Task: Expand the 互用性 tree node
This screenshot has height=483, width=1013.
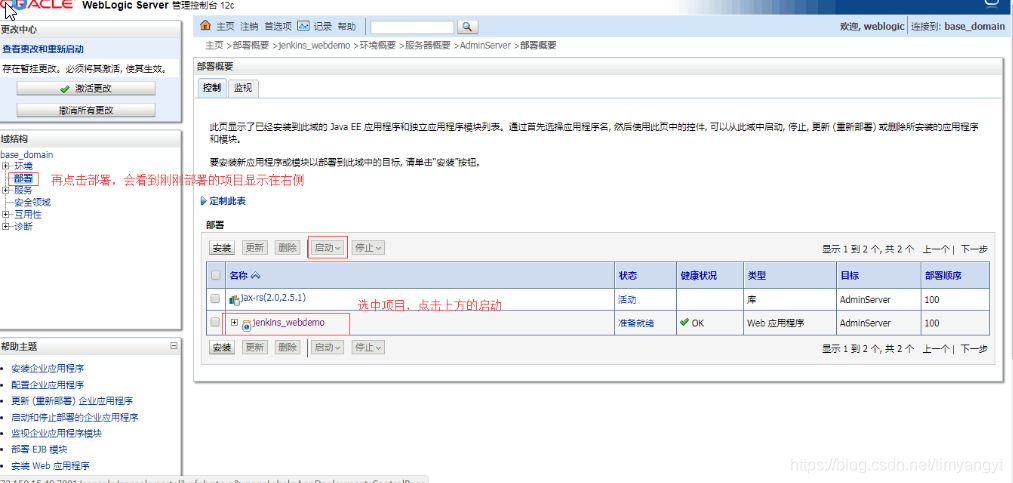Action: coord(6,214)
